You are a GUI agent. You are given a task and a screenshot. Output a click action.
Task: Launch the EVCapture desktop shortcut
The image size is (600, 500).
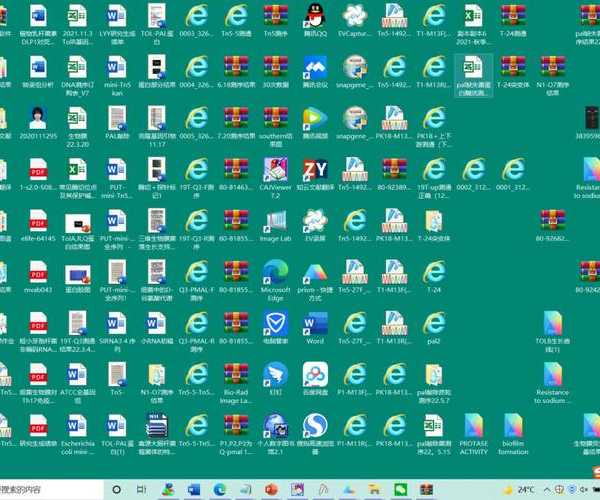point(352,16)
